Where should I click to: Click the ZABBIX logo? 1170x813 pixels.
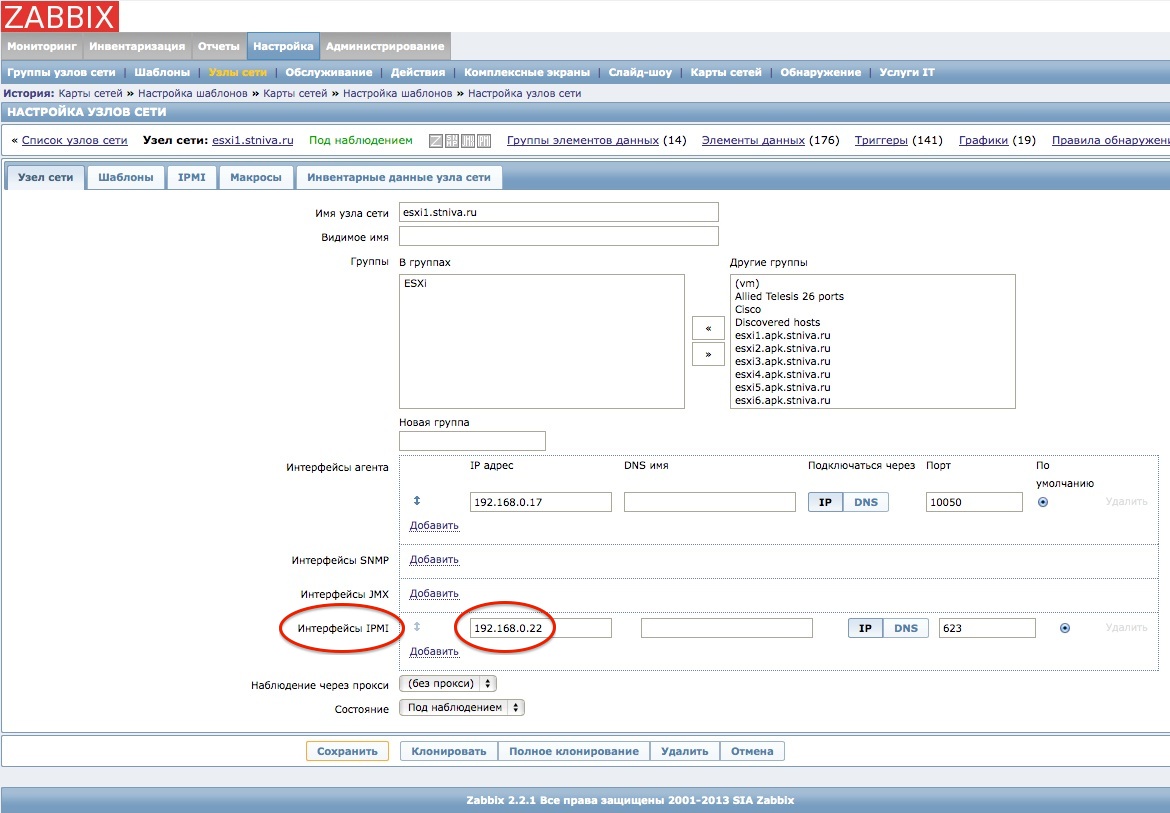tap(60, 16)
